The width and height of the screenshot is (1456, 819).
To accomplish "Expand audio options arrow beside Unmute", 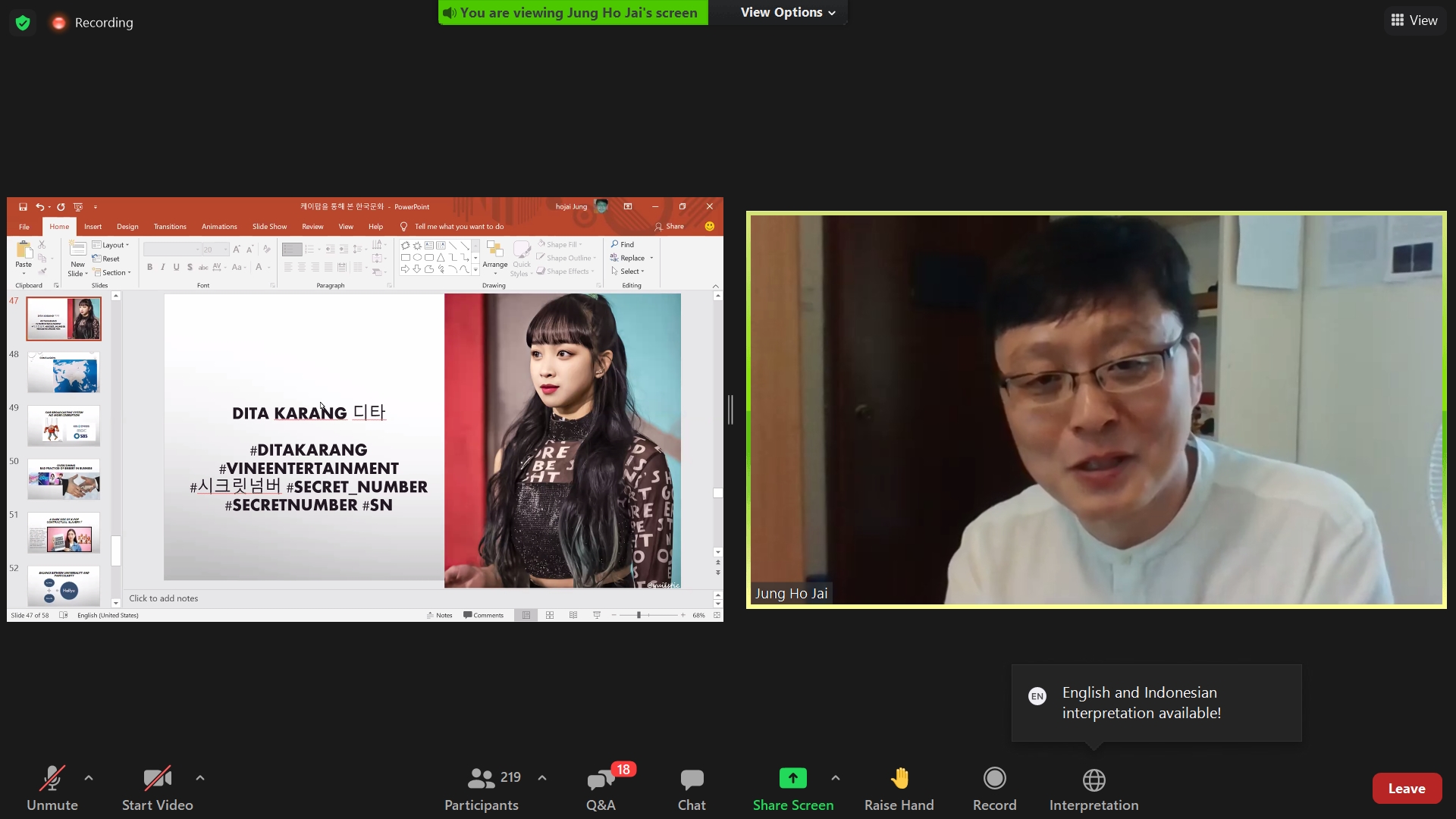I will [x=89, y=778].
